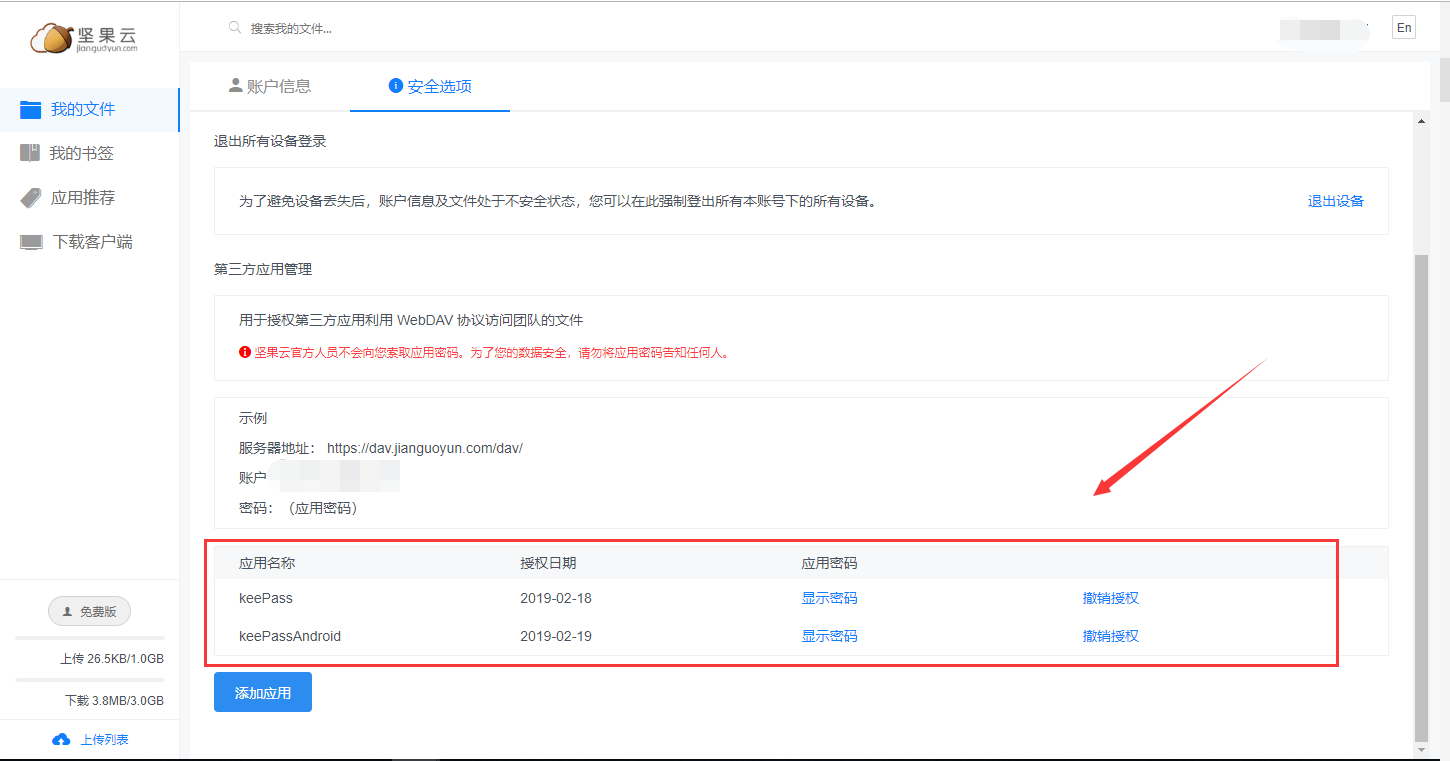Show password for keePass app
Viewport: 1450px width, 761px height.
click(829, 598)
